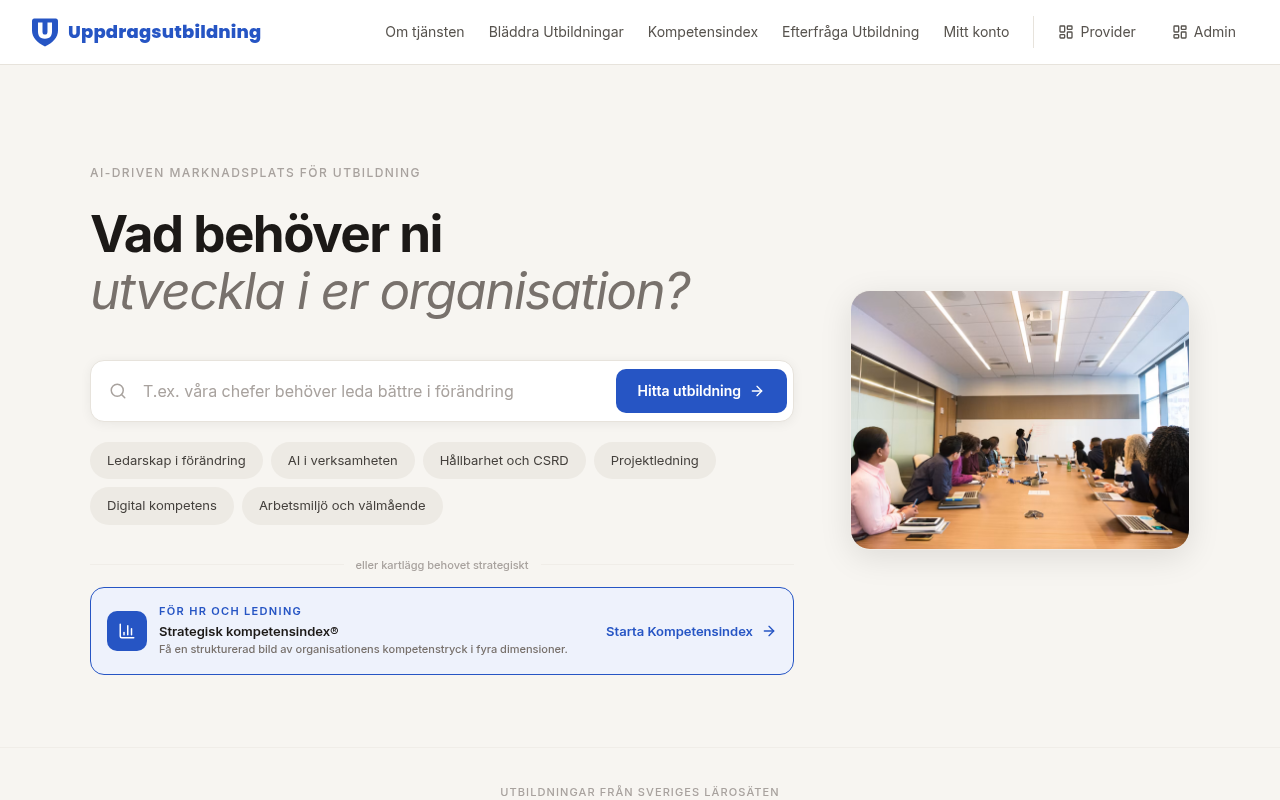Select the AI i verksamheten chip
This screenshot has width=1280, height=800.
(343, 461)
